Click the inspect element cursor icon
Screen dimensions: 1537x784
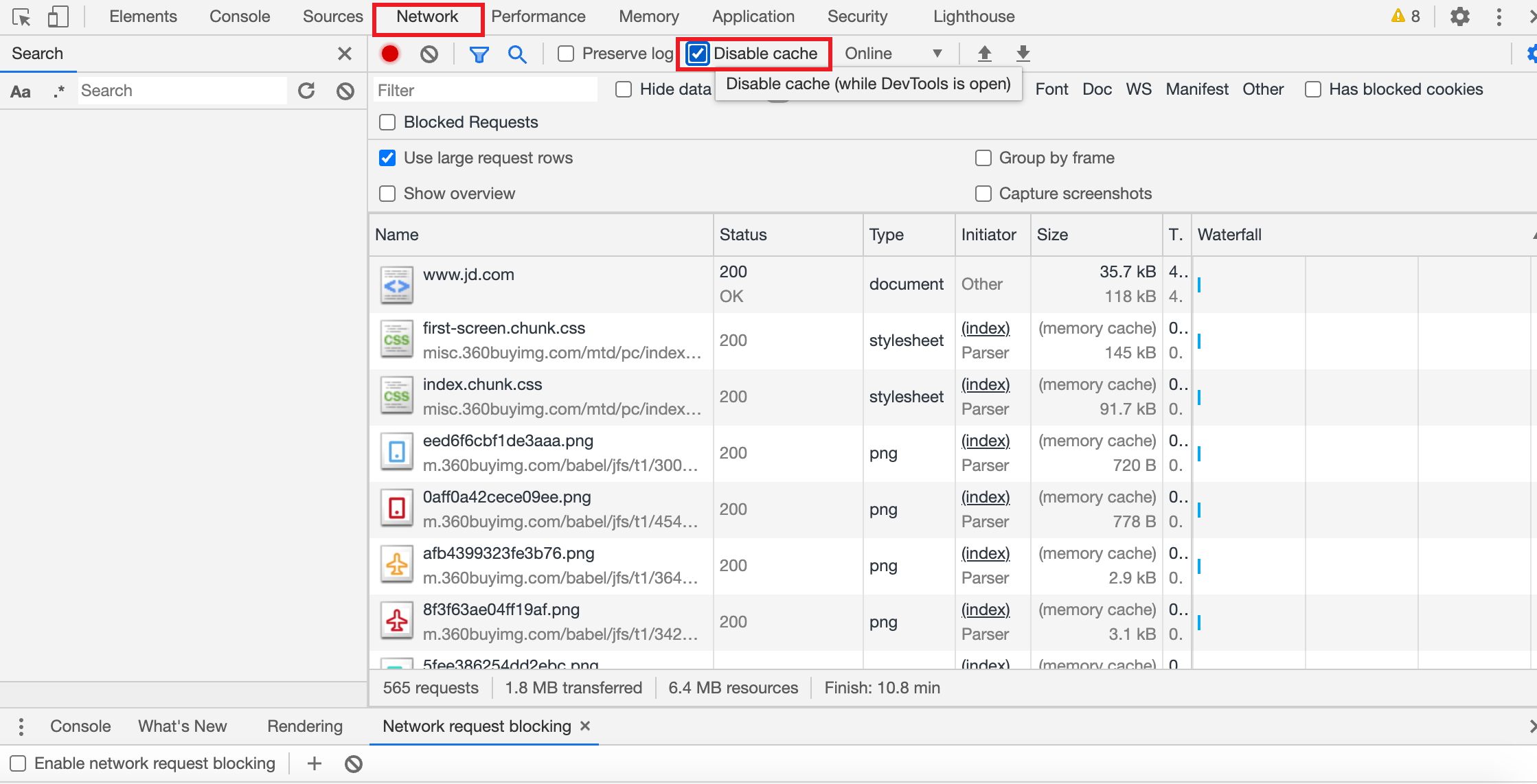pyautogui.click(x=21, y=16)
